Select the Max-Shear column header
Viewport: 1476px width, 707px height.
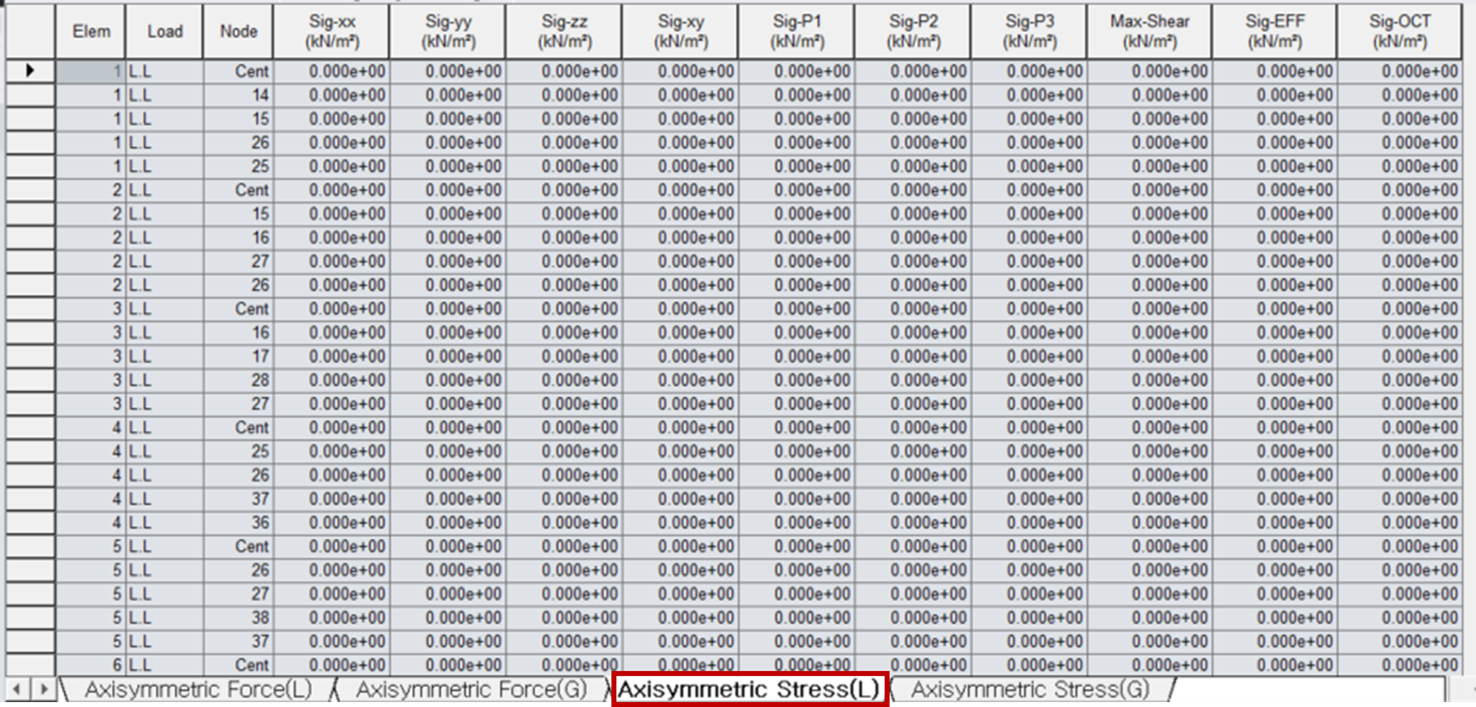pos(1150,32)
